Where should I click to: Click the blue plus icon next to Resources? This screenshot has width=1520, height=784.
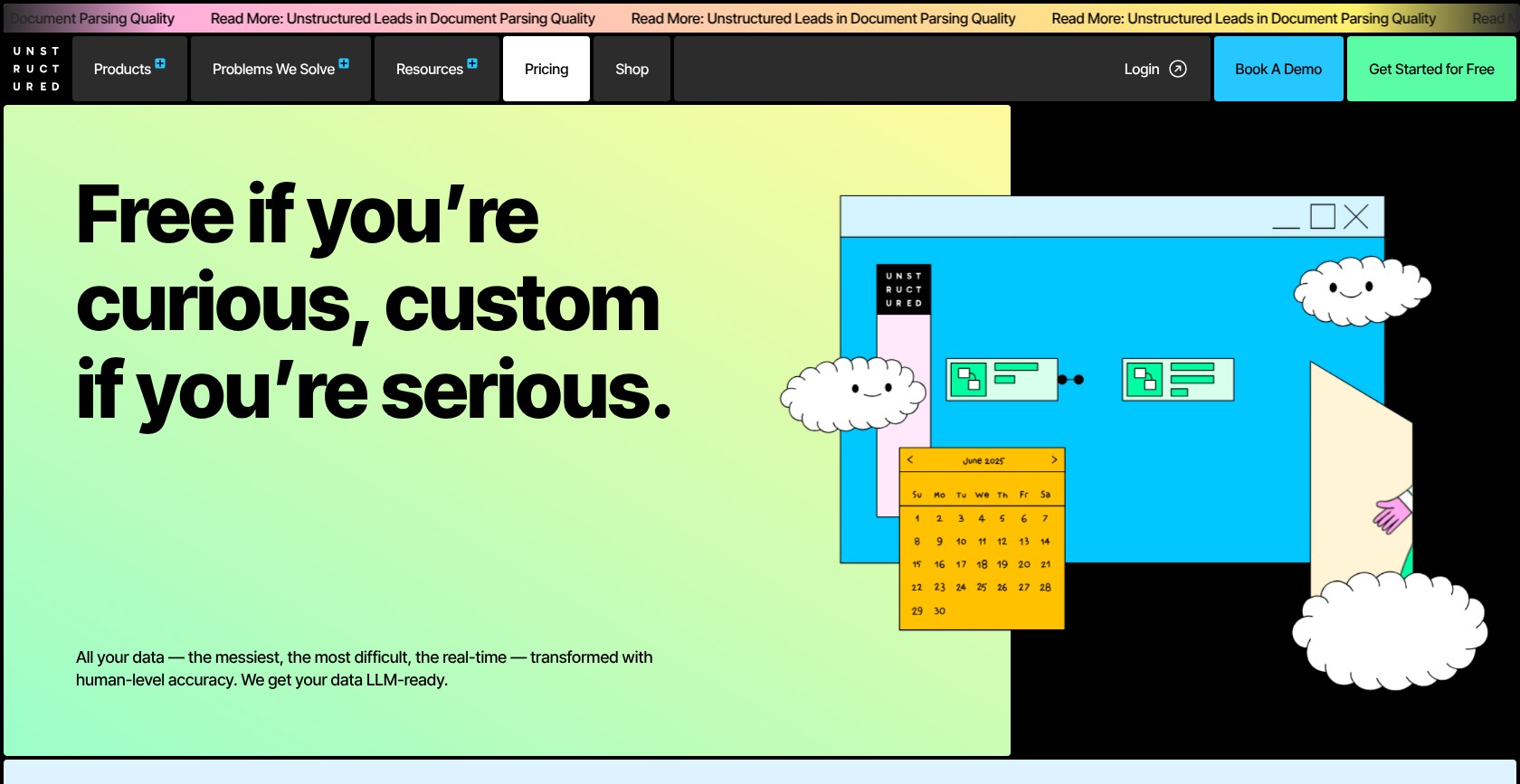coord(472,63)
